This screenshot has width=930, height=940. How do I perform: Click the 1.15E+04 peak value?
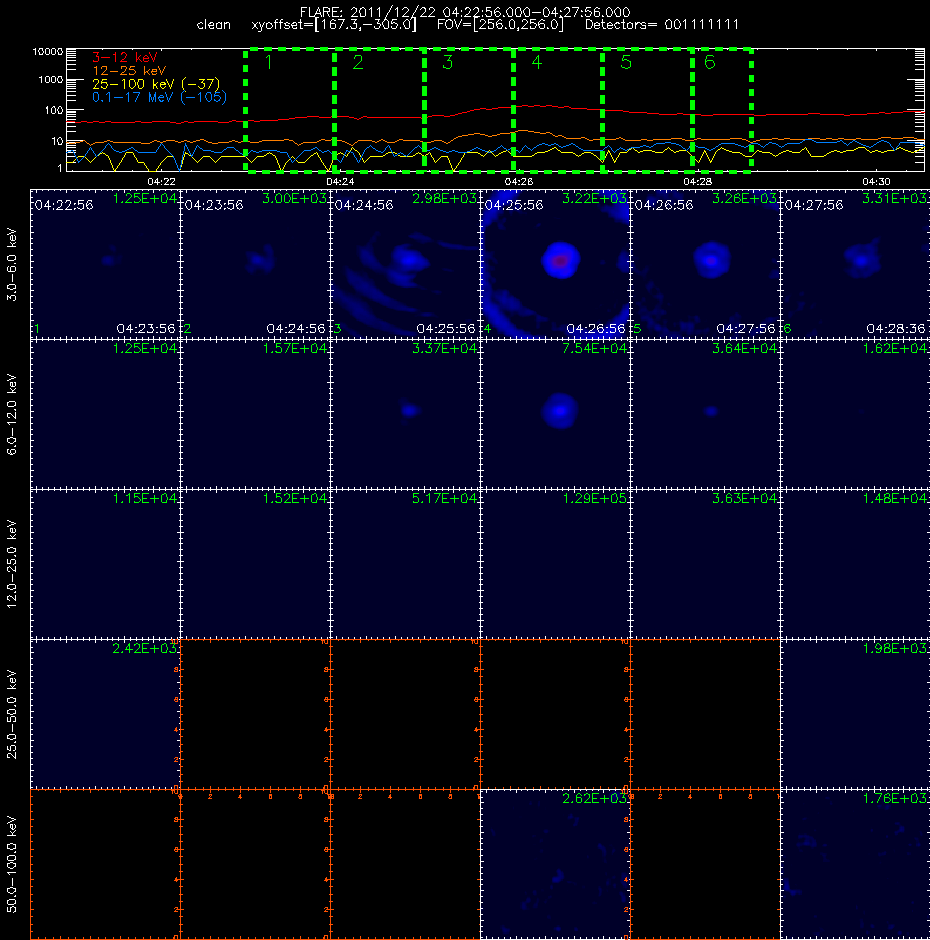pyautogui.click(x=145, y=498)
